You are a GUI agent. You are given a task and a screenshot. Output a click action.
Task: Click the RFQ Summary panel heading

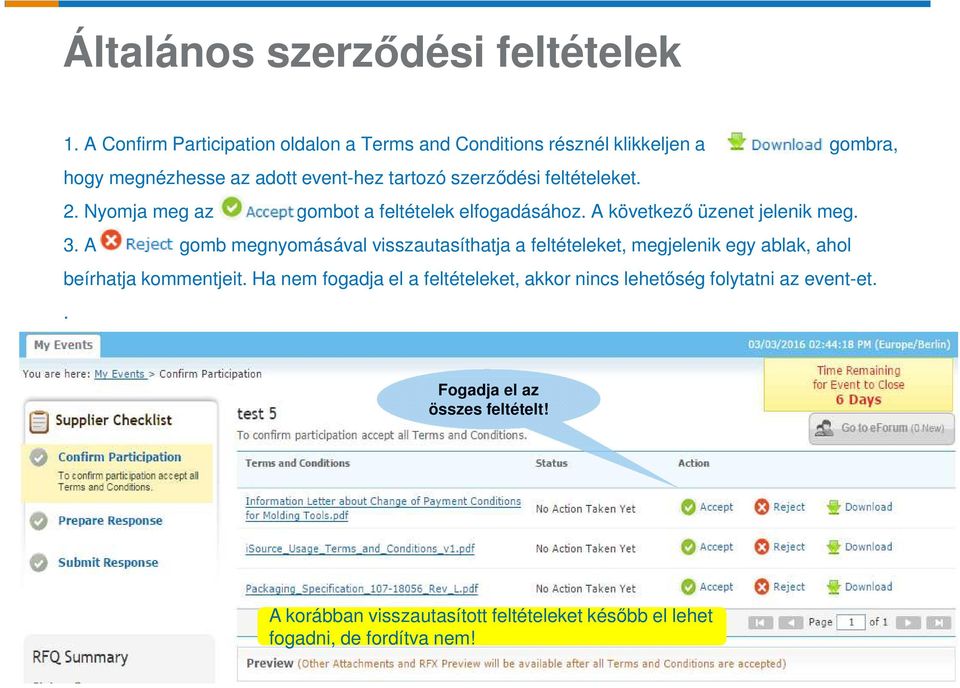click(x=80, y=657)
